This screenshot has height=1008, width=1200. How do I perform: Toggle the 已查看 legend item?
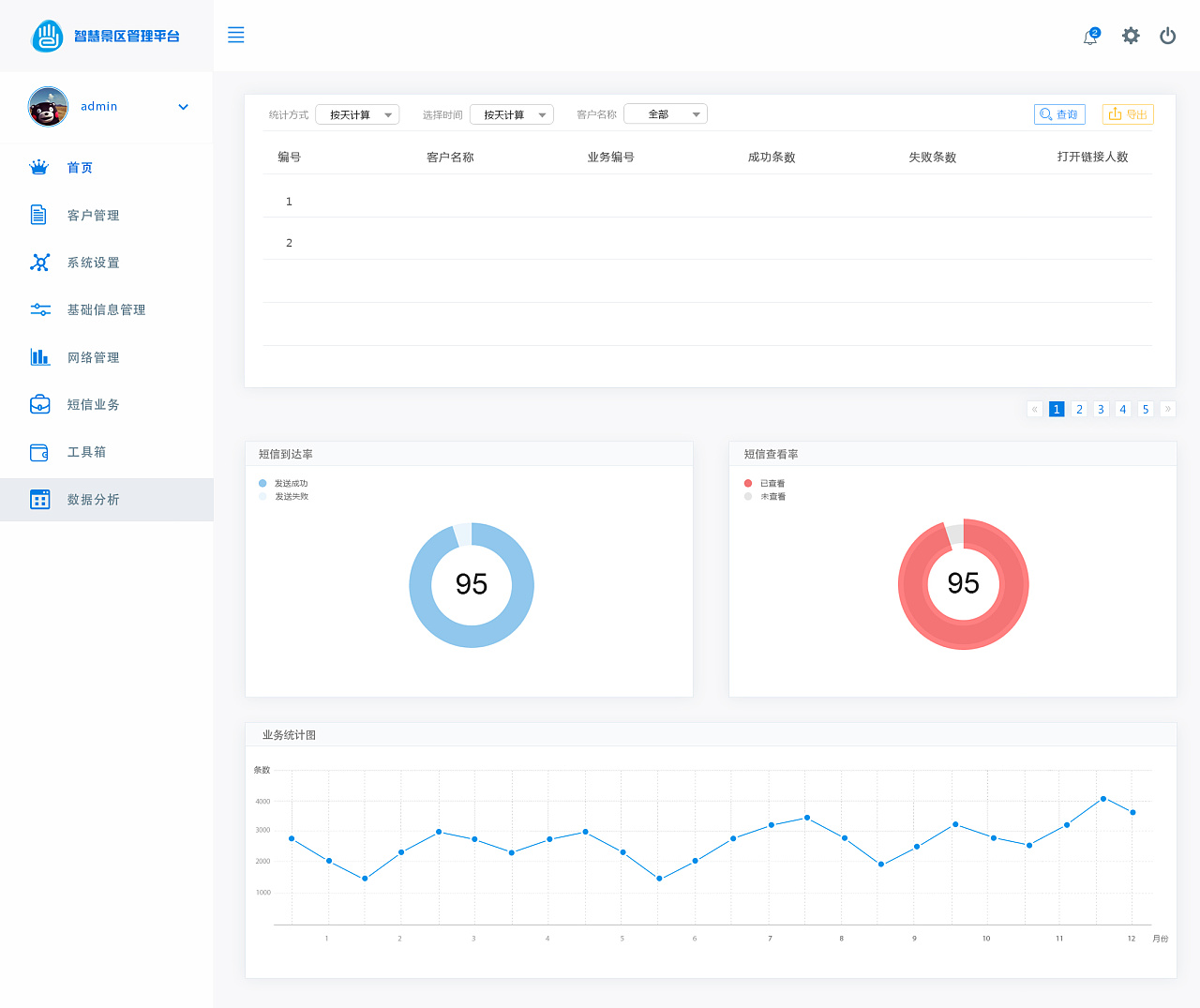click(x=765, y=483)
